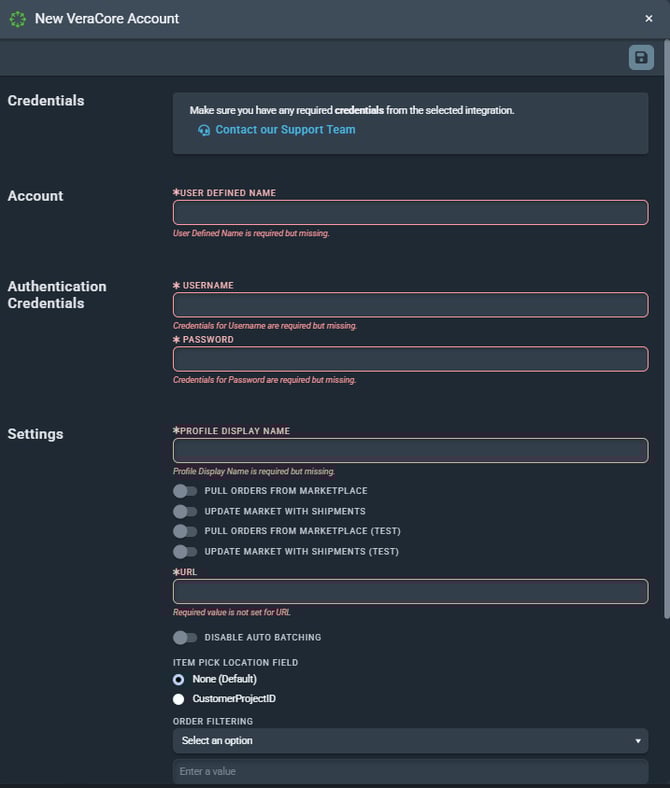Image resolution: width=670 pixels, height=788 pixels.
Task: Open the Contact our Support Team link
Action: (285, 130)
